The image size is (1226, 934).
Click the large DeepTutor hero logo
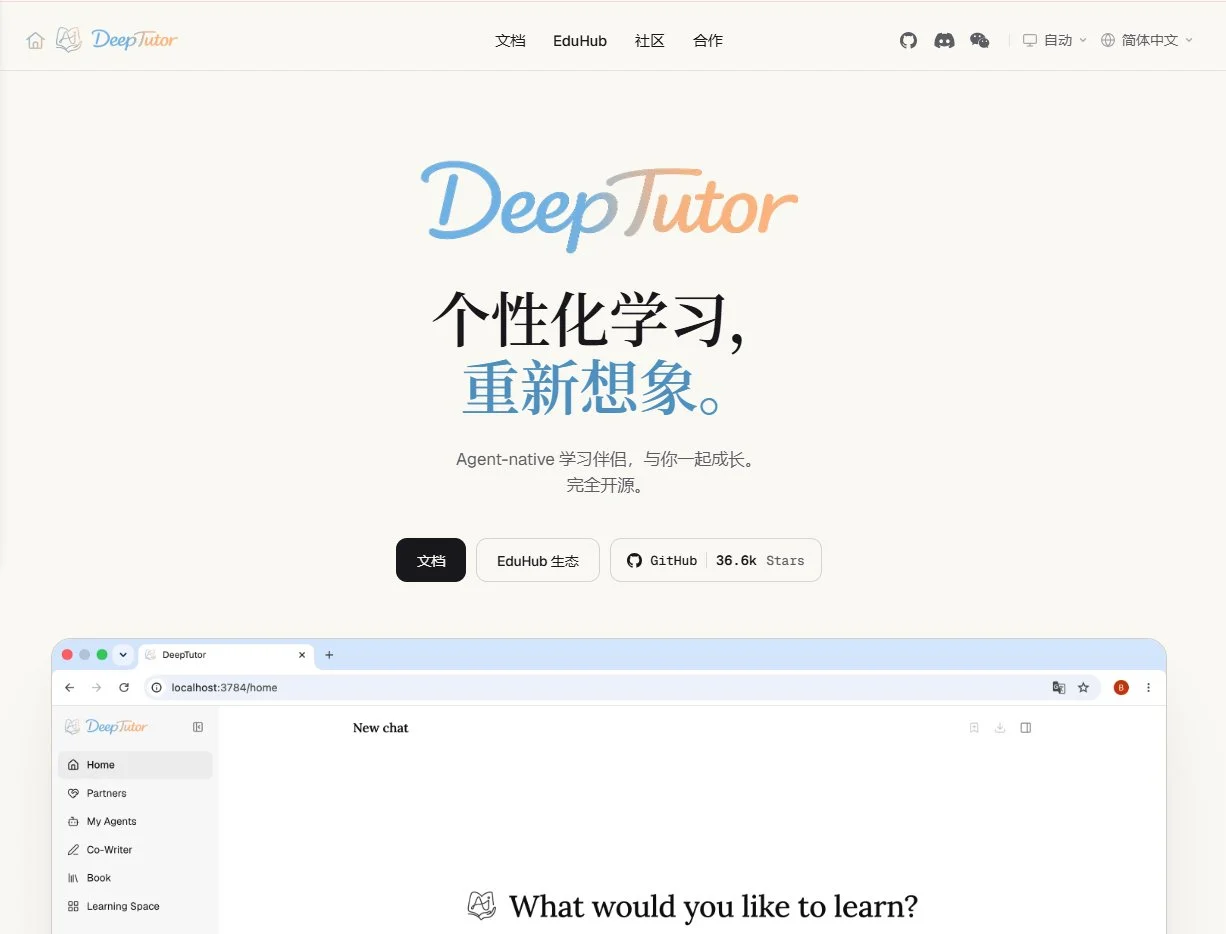609,205
